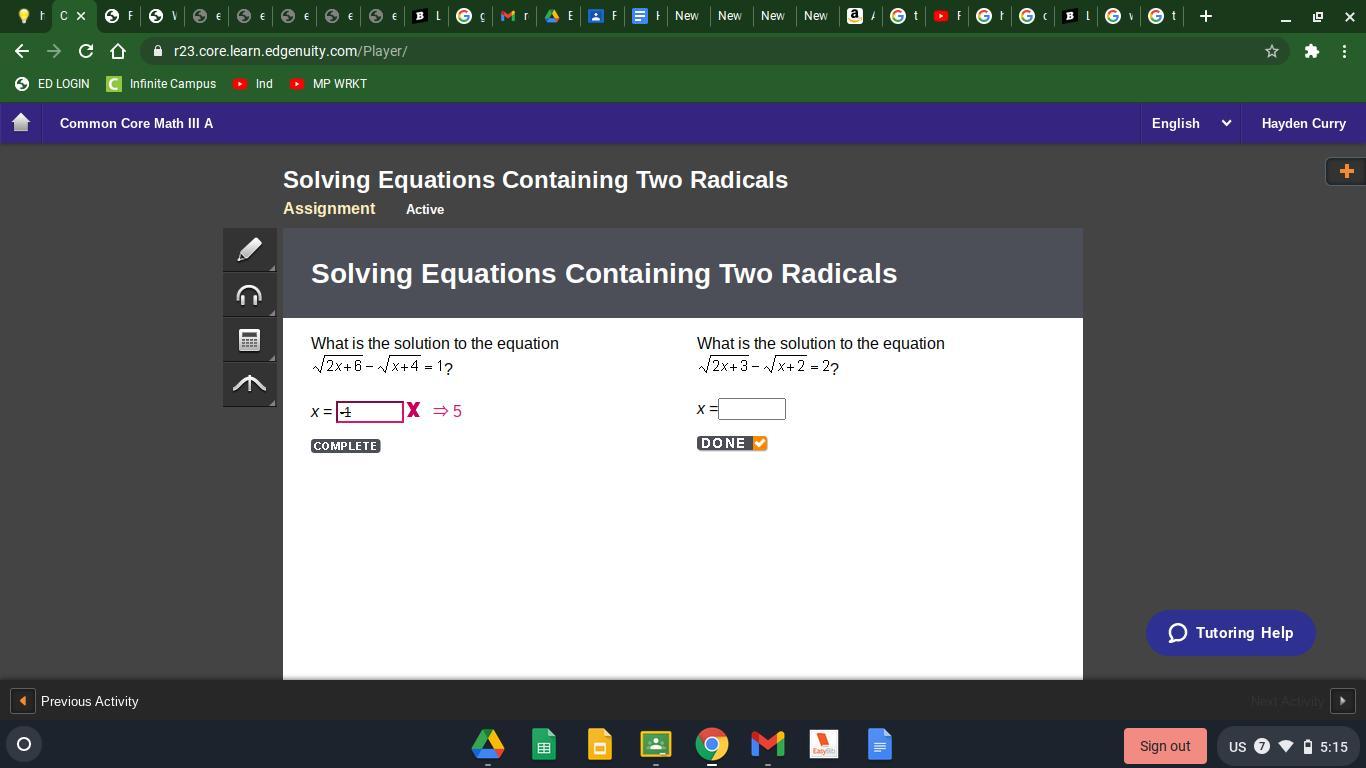Collapse the toolbar with the up arrow
The width and height of the screenshot is (1366, 768).
tap(249, 384)
